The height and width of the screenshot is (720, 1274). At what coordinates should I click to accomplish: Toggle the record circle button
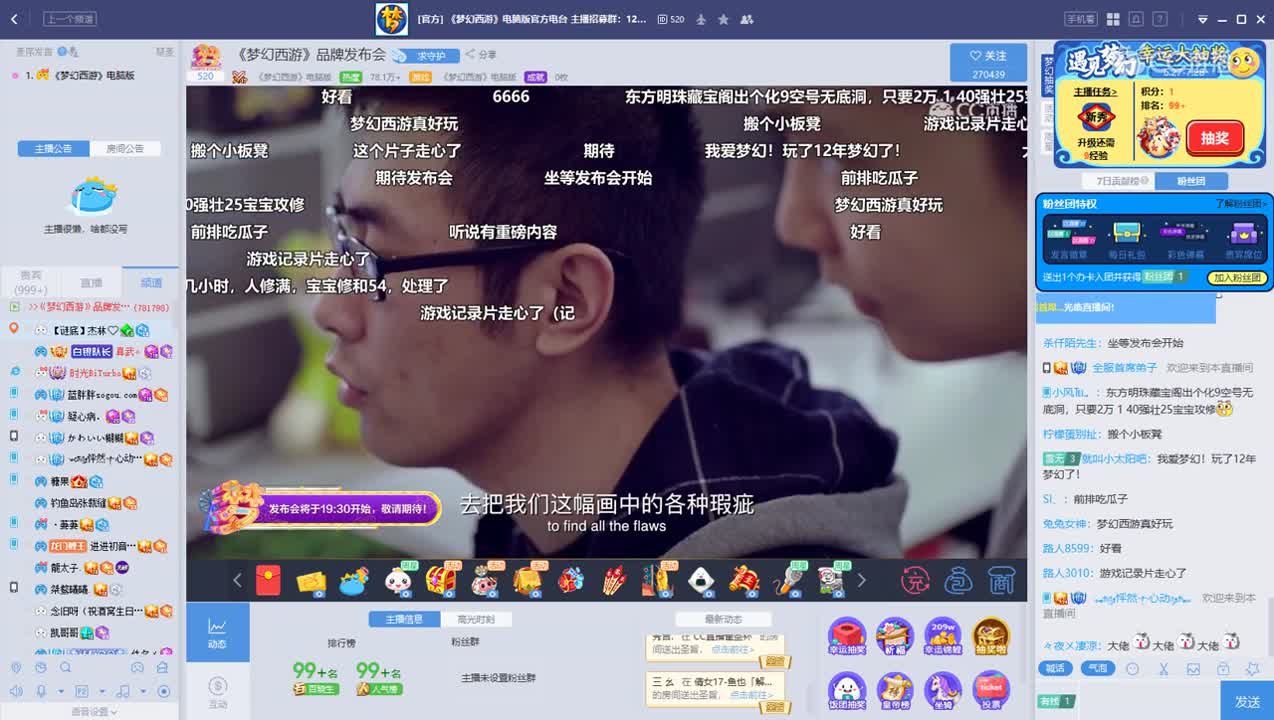[x=164, y=691]
